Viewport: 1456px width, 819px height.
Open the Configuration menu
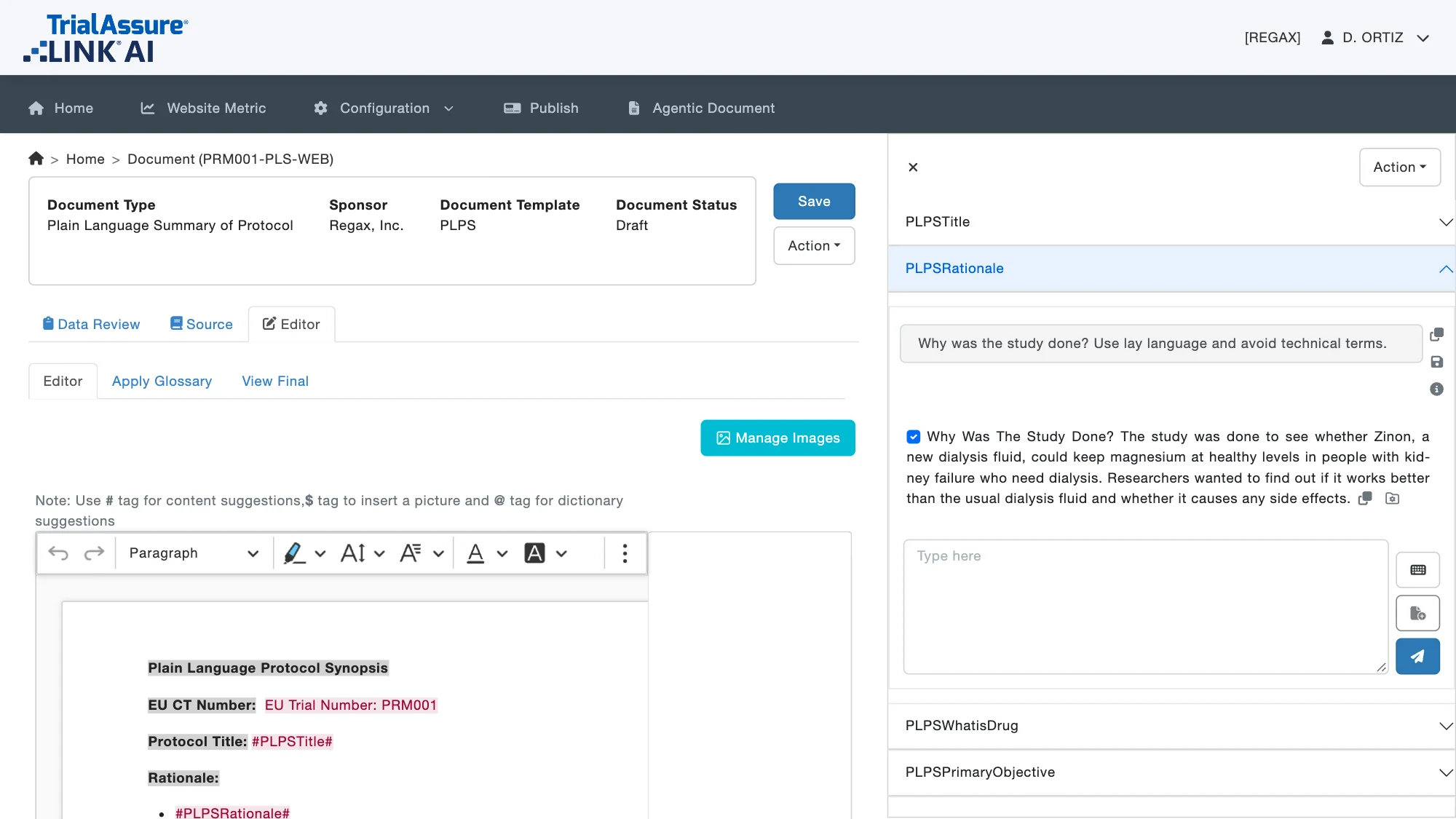(x=384, y=108)
